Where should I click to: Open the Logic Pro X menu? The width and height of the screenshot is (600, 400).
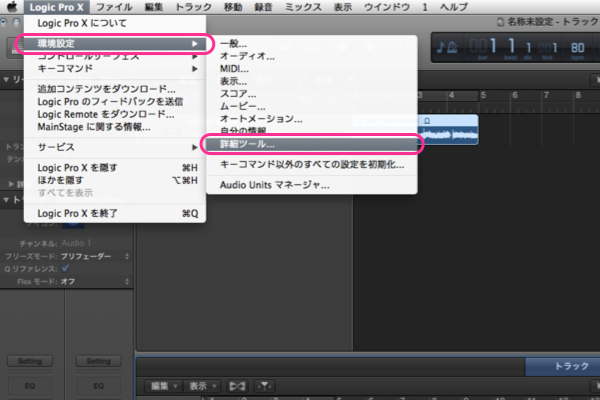tap(57, 7)
